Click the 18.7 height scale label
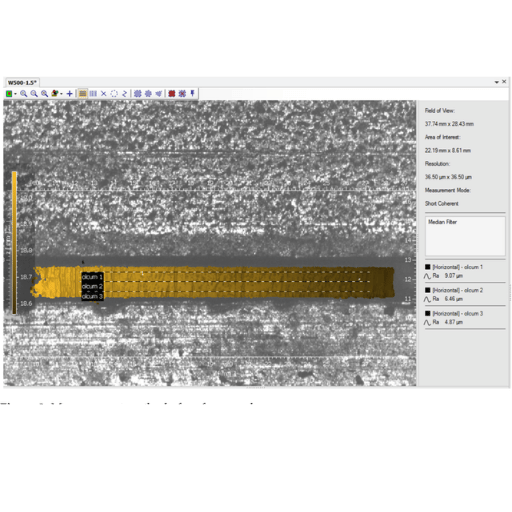This screenshot has height=512, width=512. (x=26, y=277)
